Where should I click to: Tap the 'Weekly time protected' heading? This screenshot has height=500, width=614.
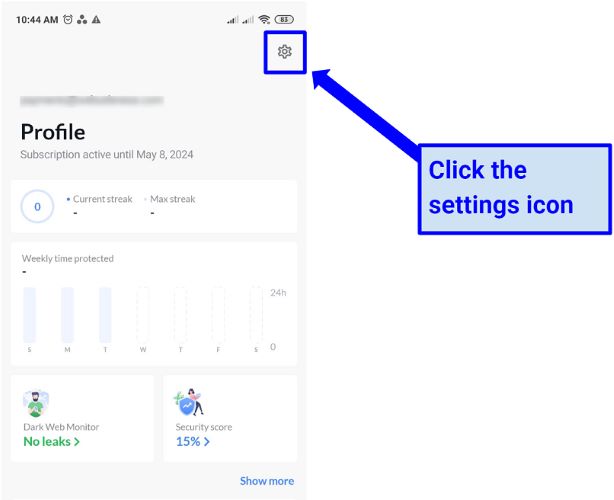point(68,258)
